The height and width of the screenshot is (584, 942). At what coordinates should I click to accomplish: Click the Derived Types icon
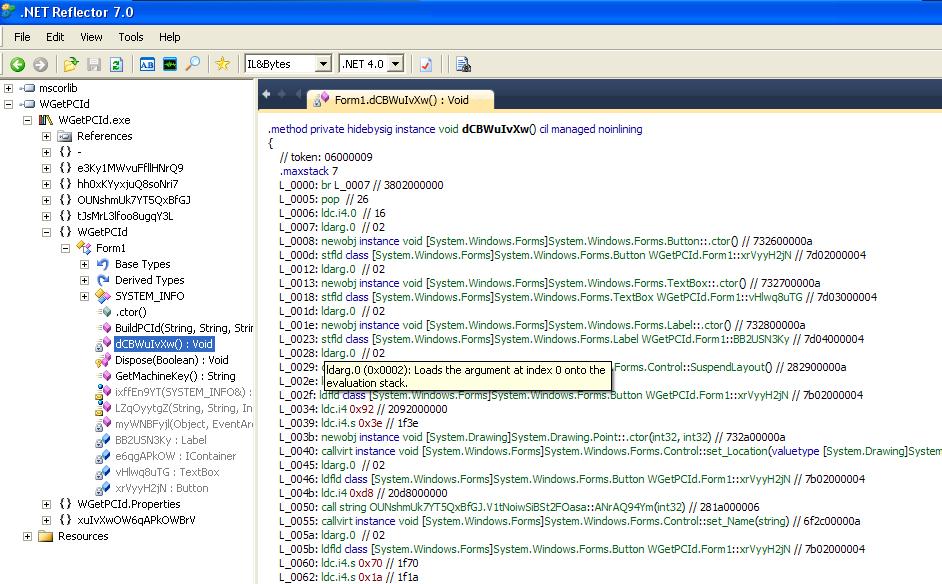click(x=103, y=280)
